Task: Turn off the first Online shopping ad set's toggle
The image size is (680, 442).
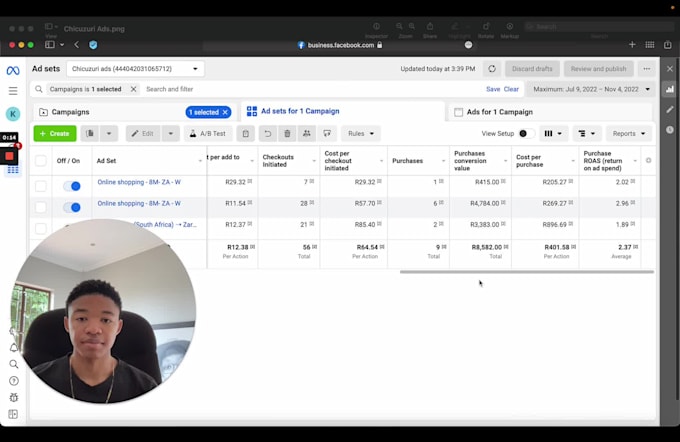Action: click(72, 186)
